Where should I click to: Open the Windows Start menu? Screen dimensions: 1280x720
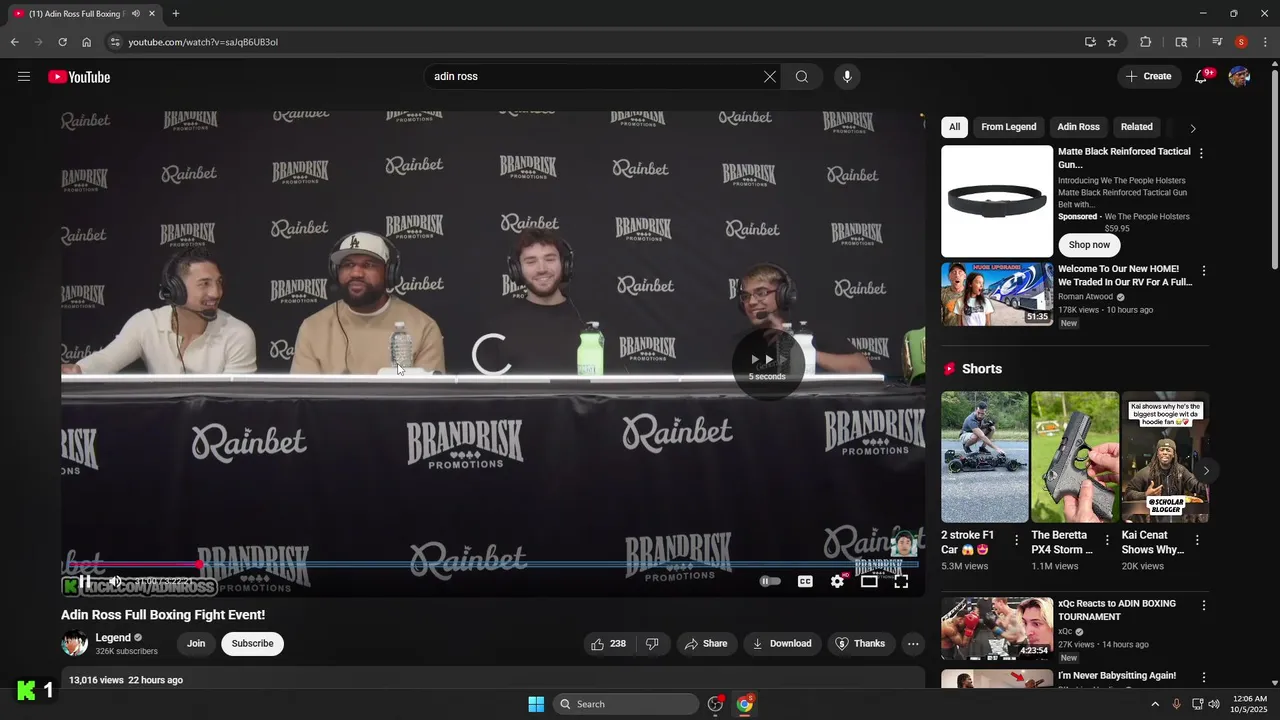536,704
